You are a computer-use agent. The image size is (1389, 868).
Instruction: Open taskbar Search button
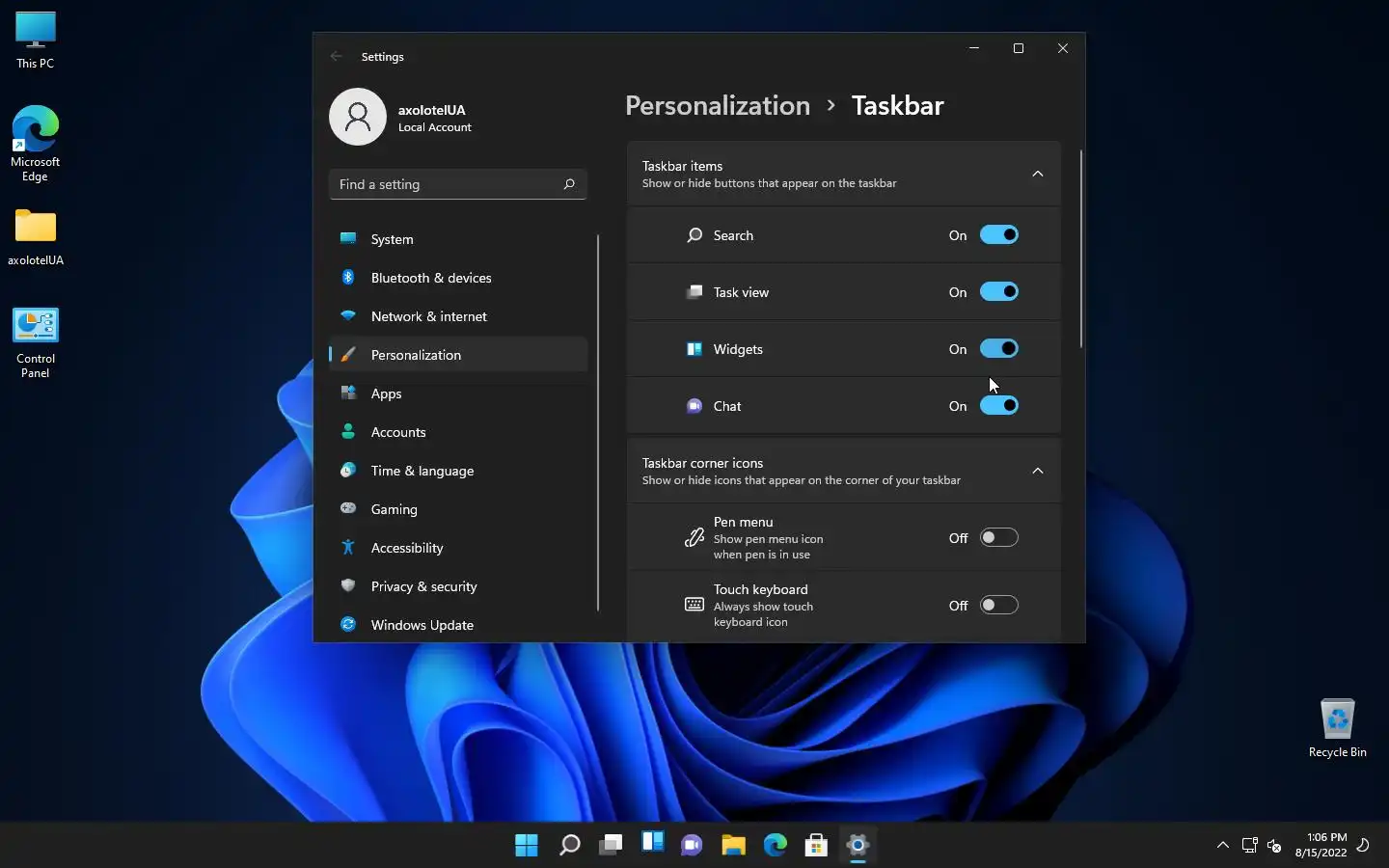coord(569,845)
